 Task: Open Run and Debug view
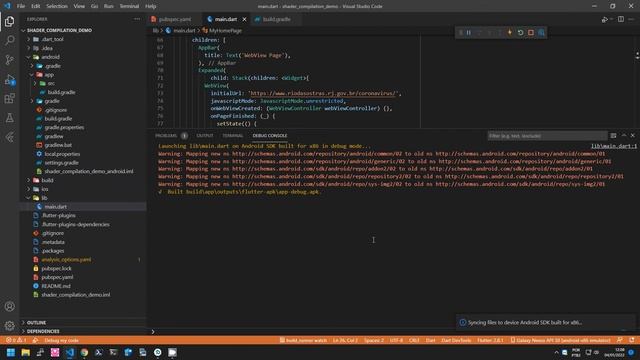coord(9,79)
